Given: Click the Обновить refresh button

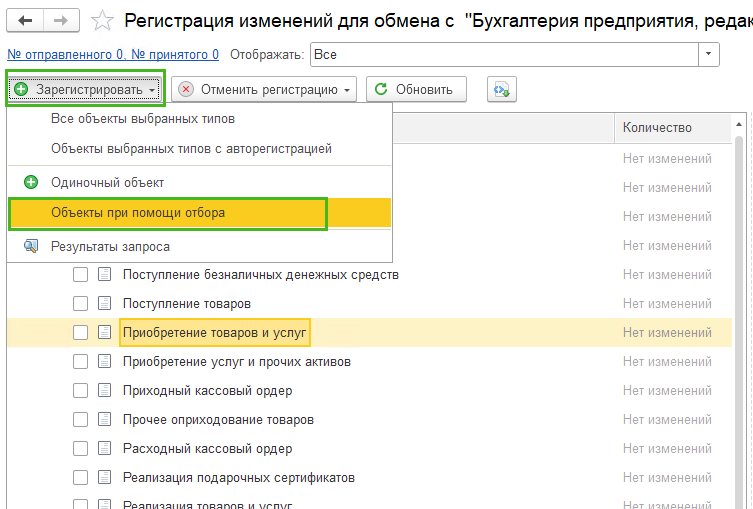Looking at the screenshot, I should pyautogui.click(x=416, y=89).
